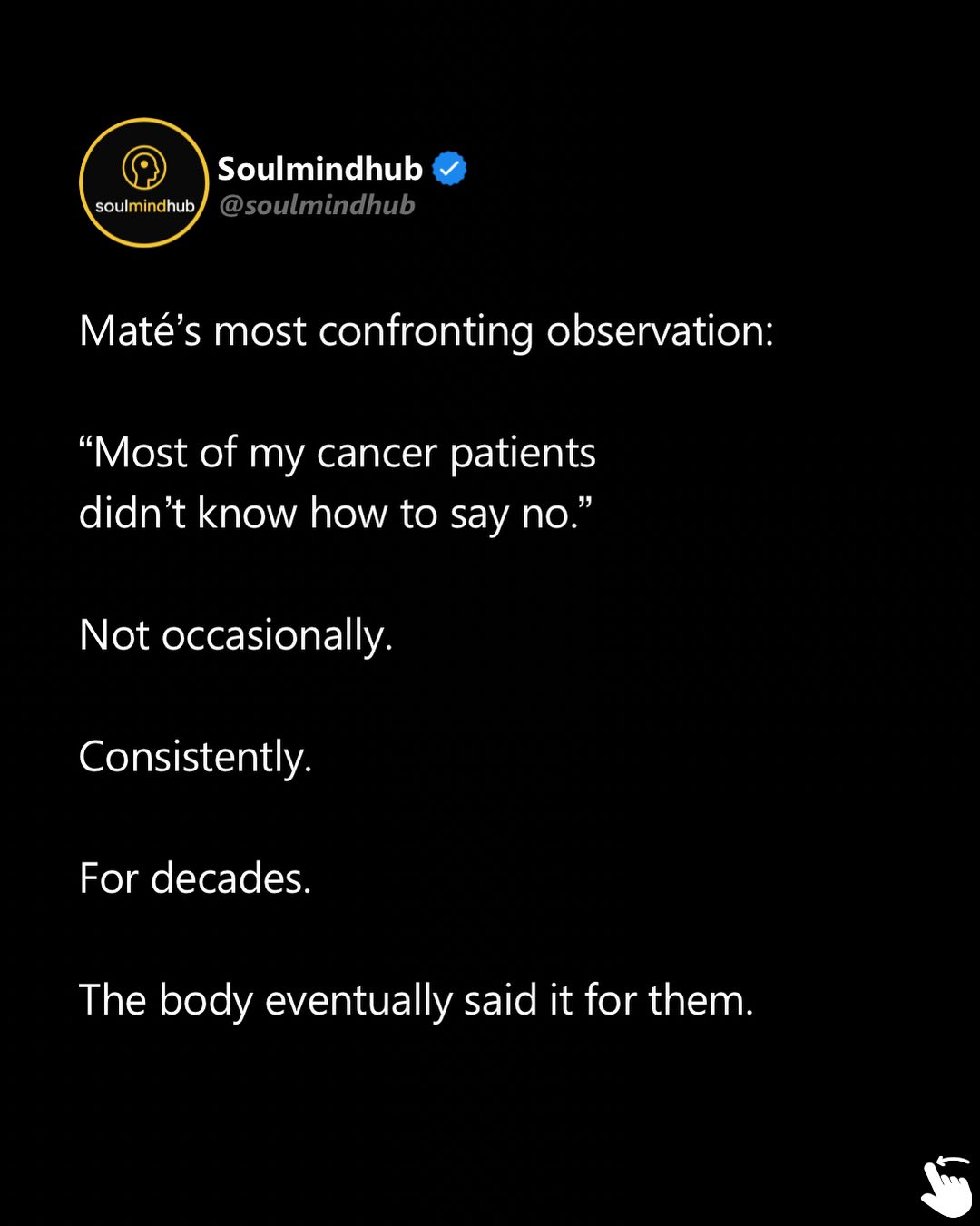This screenshot has height=1226, width=980.
Task: Tap the blue verified badge
Action: click(x=449, y=169)
